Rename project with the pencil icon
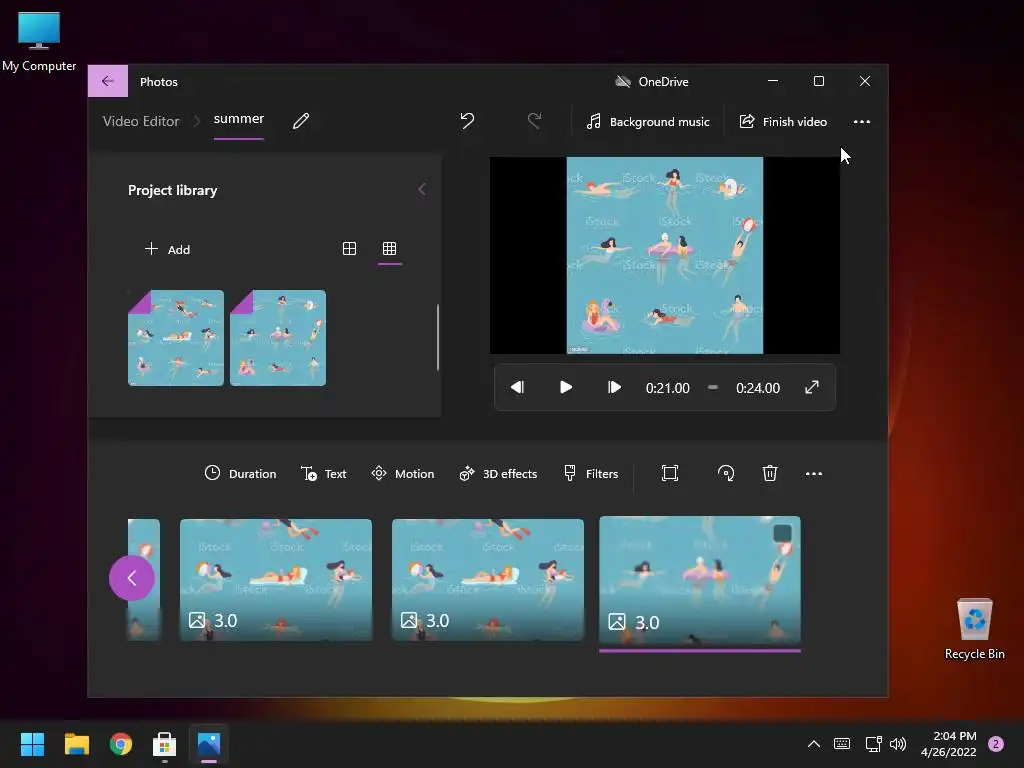The image size is (1024, 768). pos(301,121)
